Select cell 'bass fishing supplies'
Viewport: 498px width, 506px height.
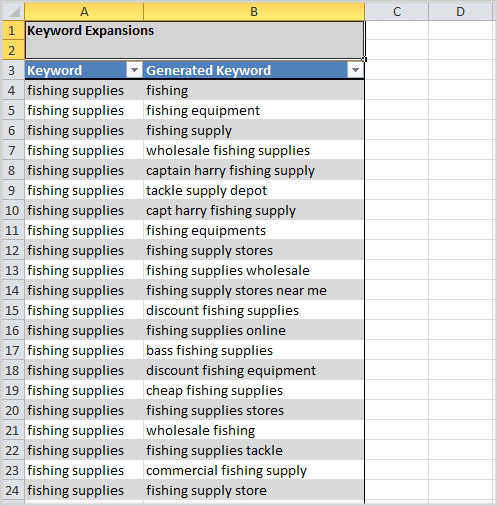tap(254, 350)
